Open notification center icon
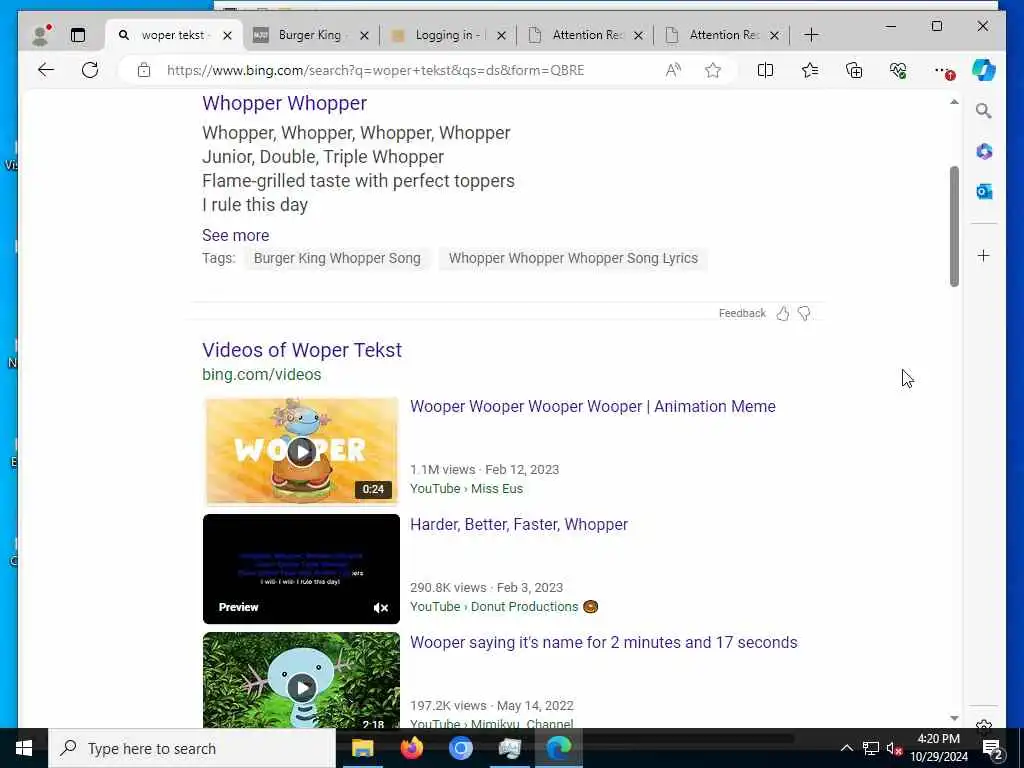 click(993, 748)
